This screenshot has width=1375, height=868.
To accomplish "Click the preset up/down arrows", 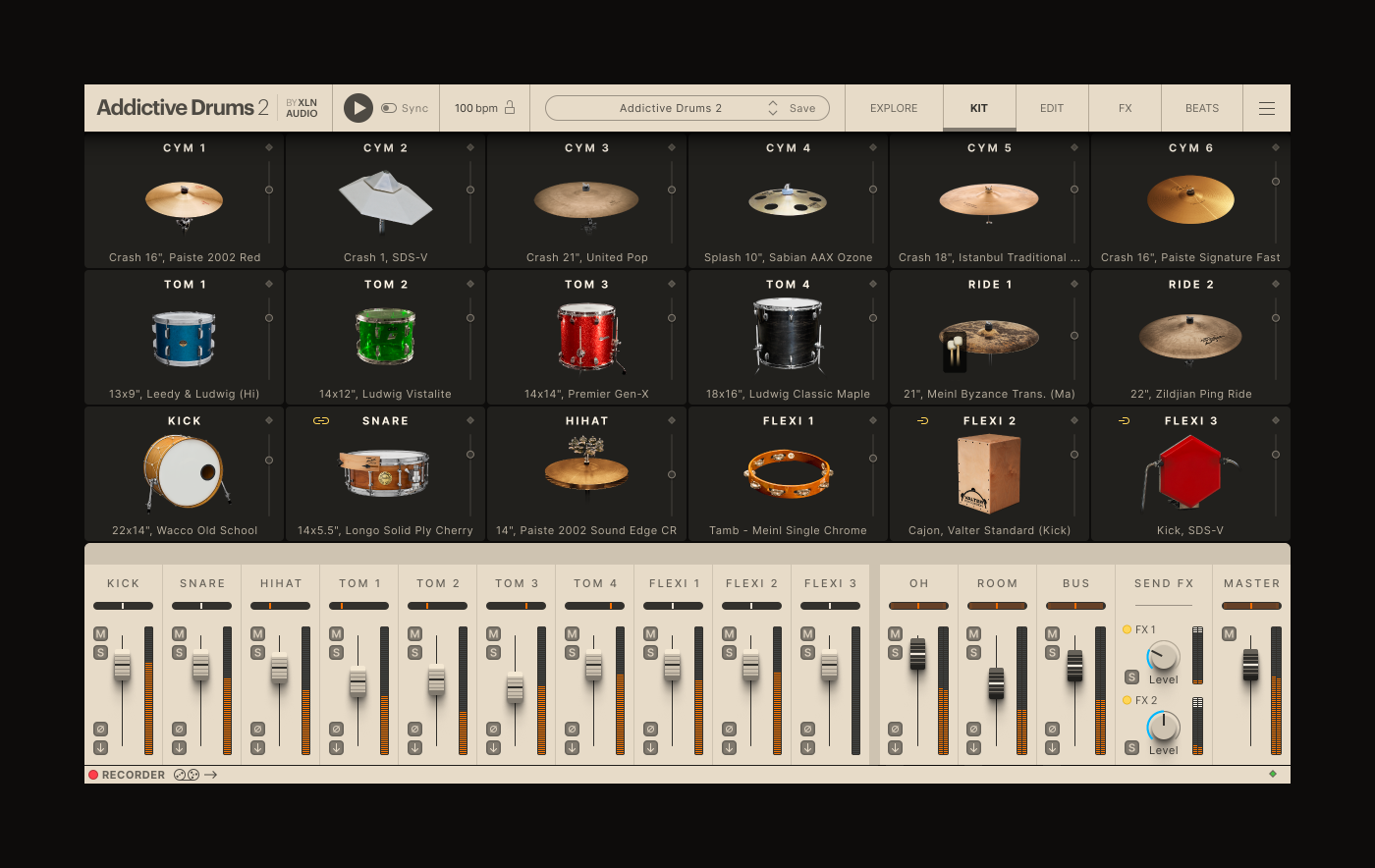I will (773, 108).
